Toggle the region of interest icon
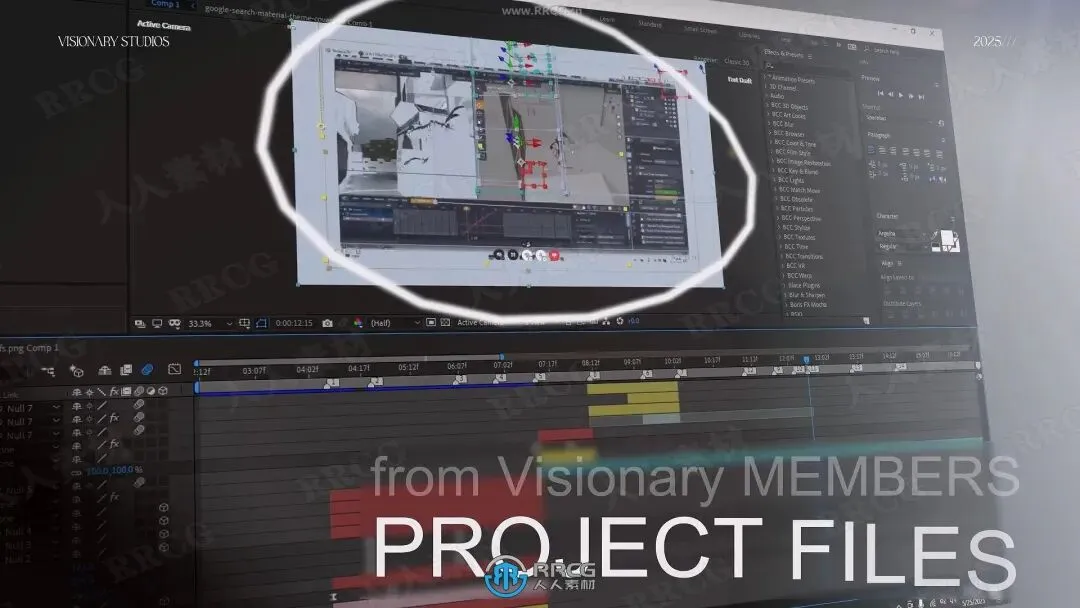The height and width of the screenshot is (608, 1080). 262,323
